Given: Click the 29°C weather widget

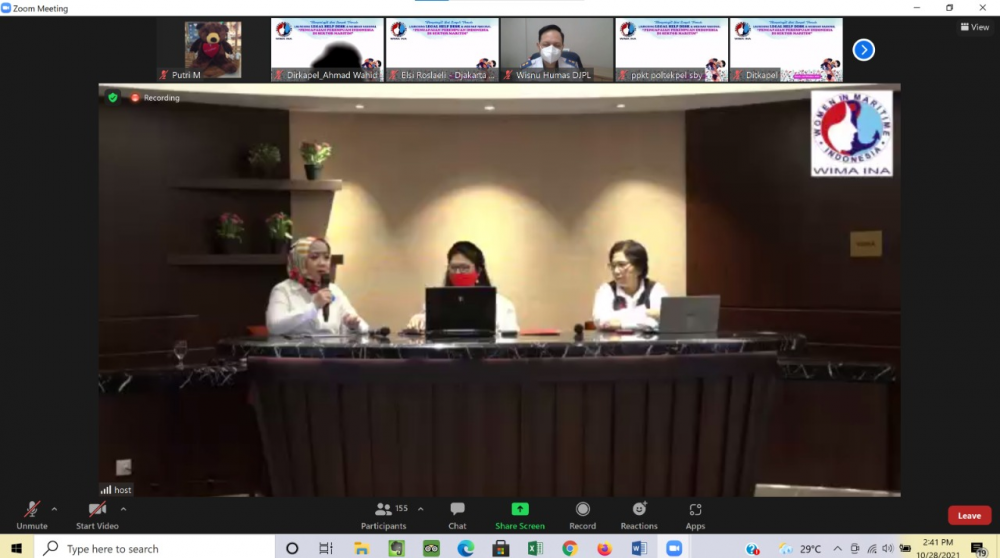Looking at the screenshot, I should tap(800, 548).
